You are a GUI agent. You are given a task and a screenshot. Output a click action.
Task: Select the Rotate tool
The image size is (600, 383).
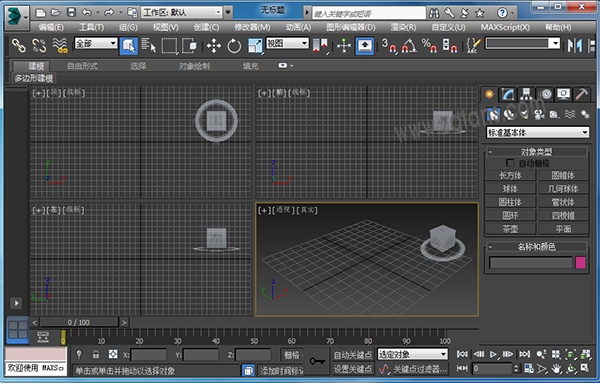[x=234, y=46]
